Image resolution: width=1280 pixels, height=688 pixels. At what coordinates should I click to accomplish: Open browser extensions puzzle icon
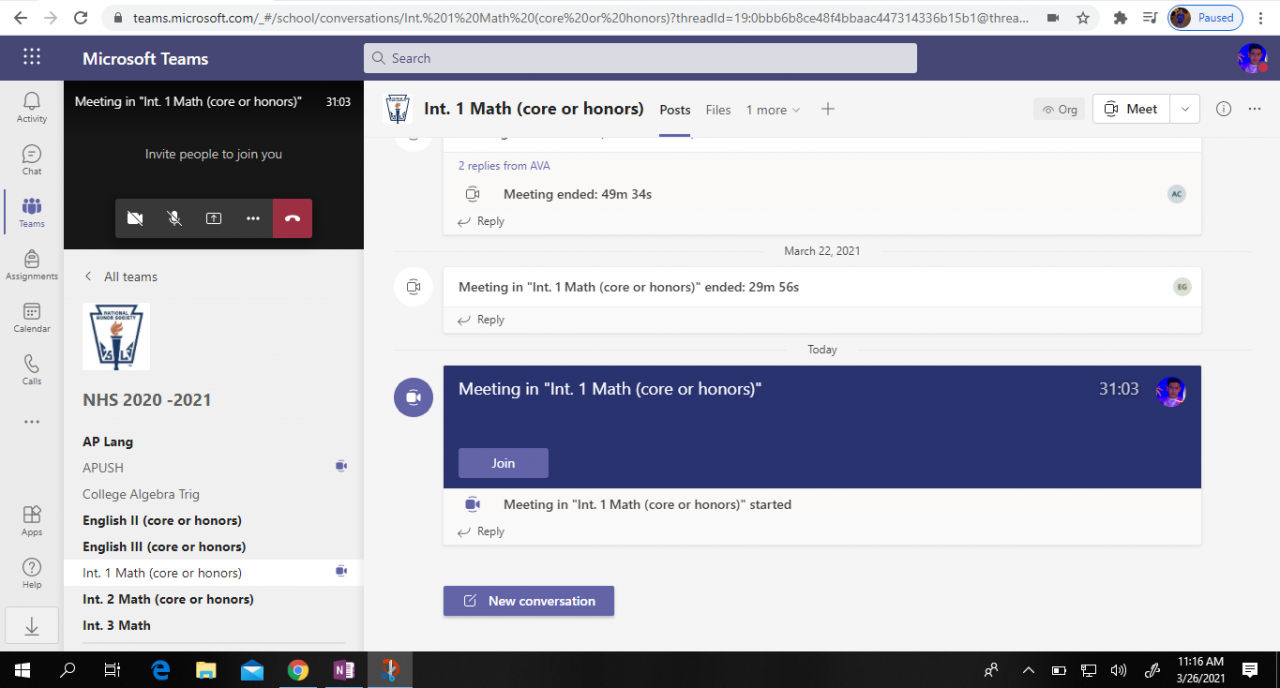(x=1120, y=18)
